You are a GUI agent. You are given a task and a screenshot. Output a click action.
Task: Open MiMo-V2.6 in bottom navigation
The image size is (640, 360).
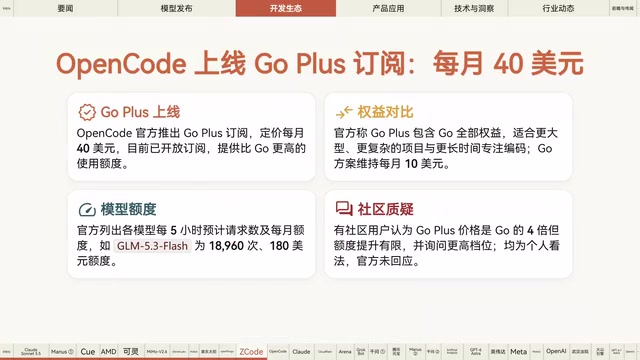157,351
